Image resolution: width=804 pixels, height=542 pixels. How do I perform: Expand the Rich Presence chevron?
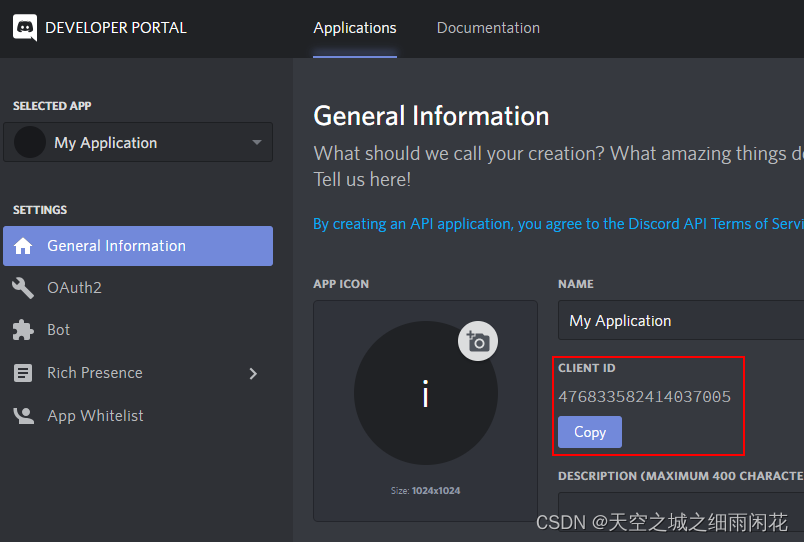click(x=253, y=373)
